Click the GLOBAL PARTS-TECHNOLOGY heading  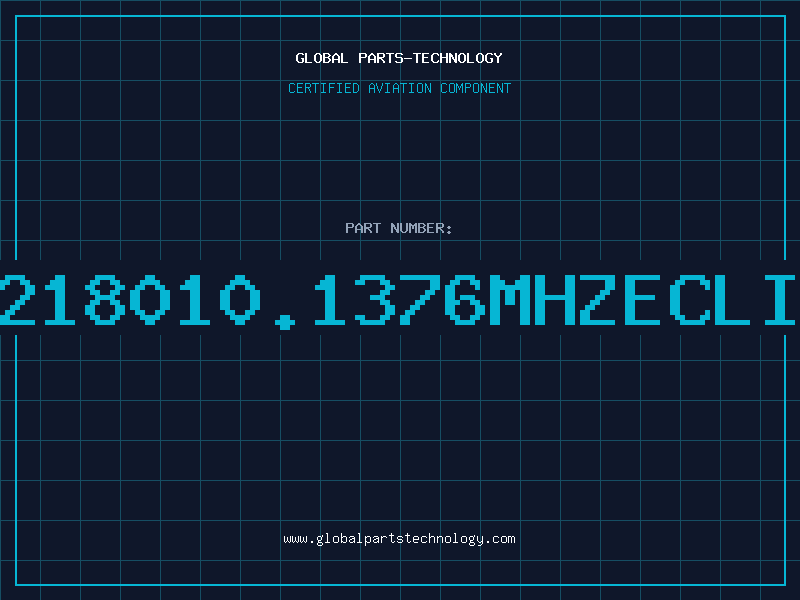pos(399,58)
